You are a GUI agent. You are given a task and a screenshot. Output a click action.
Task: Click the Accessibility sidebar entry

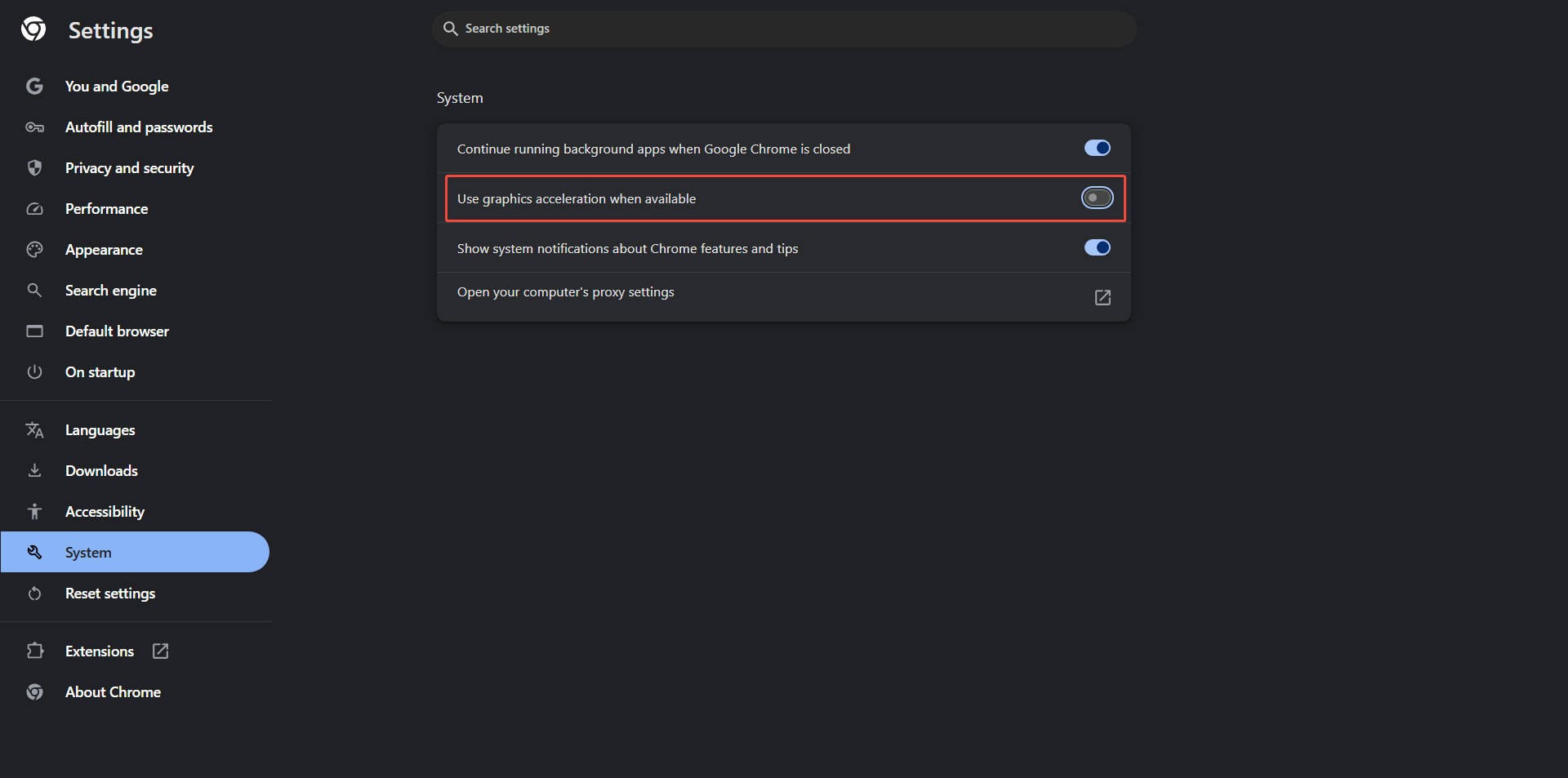105,511
